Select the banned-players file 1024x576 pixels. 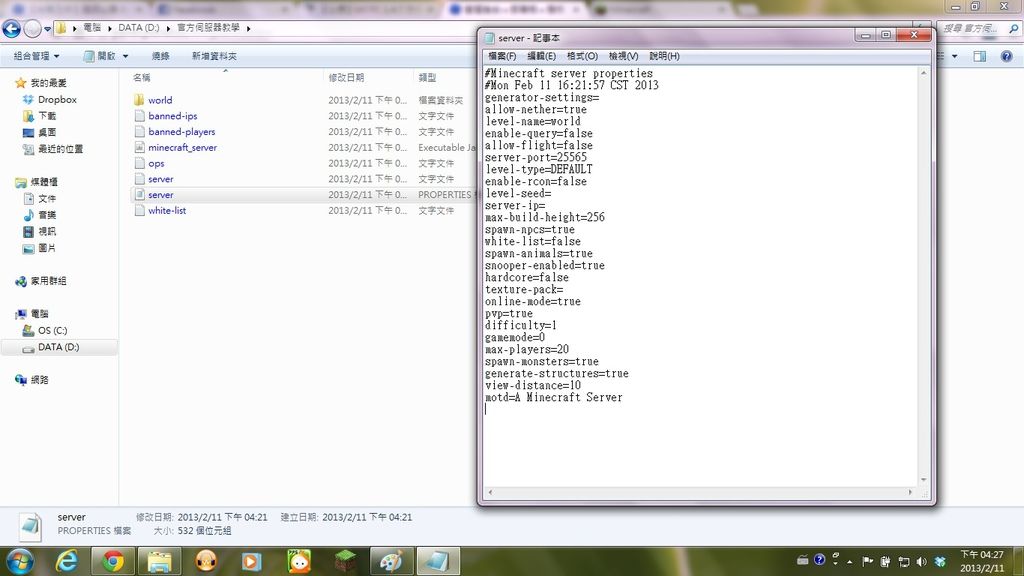point(182,131)
